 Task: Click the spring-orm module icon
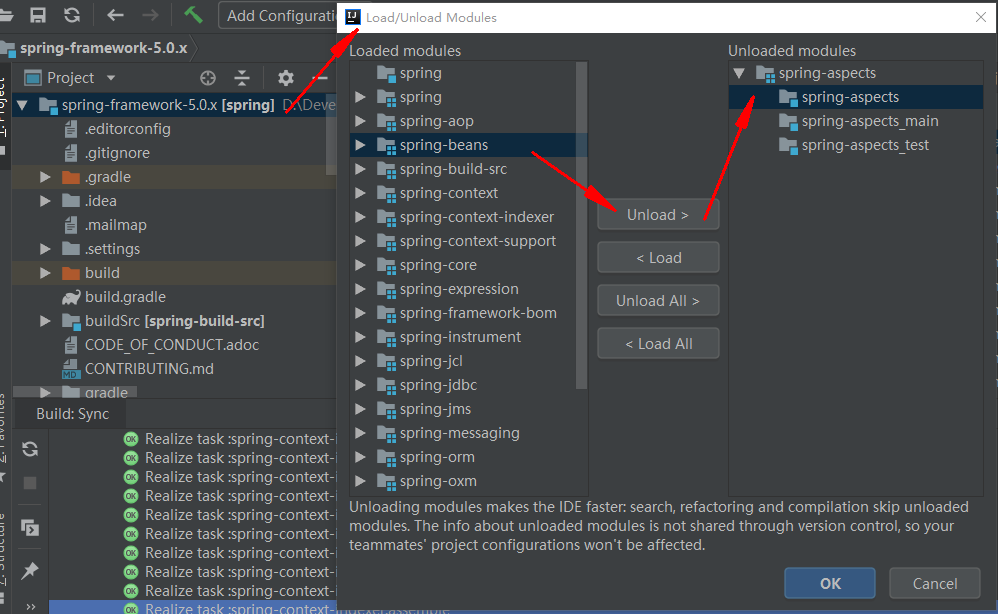point(386,457)
